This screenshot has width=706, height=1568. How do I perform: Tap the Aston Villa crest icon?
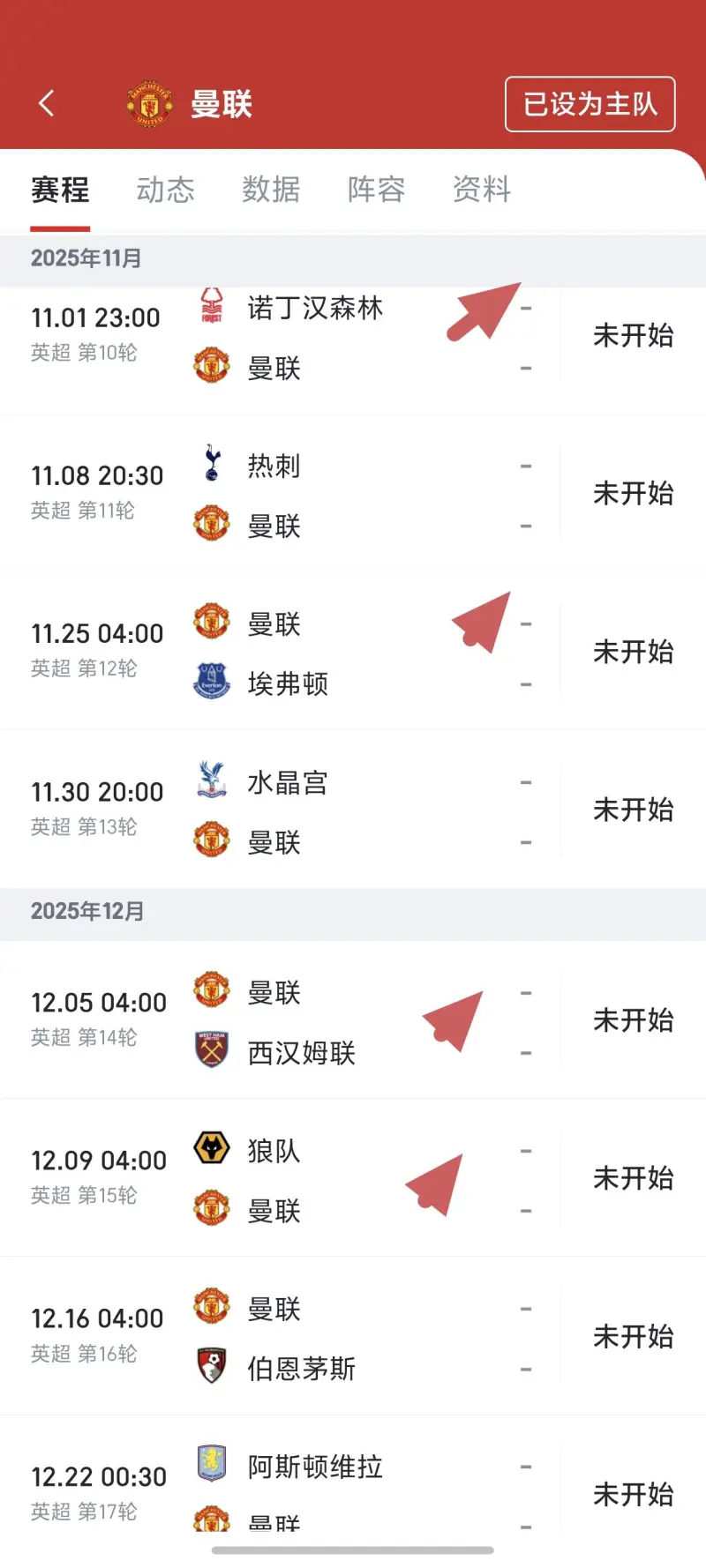pos(212,1464)
